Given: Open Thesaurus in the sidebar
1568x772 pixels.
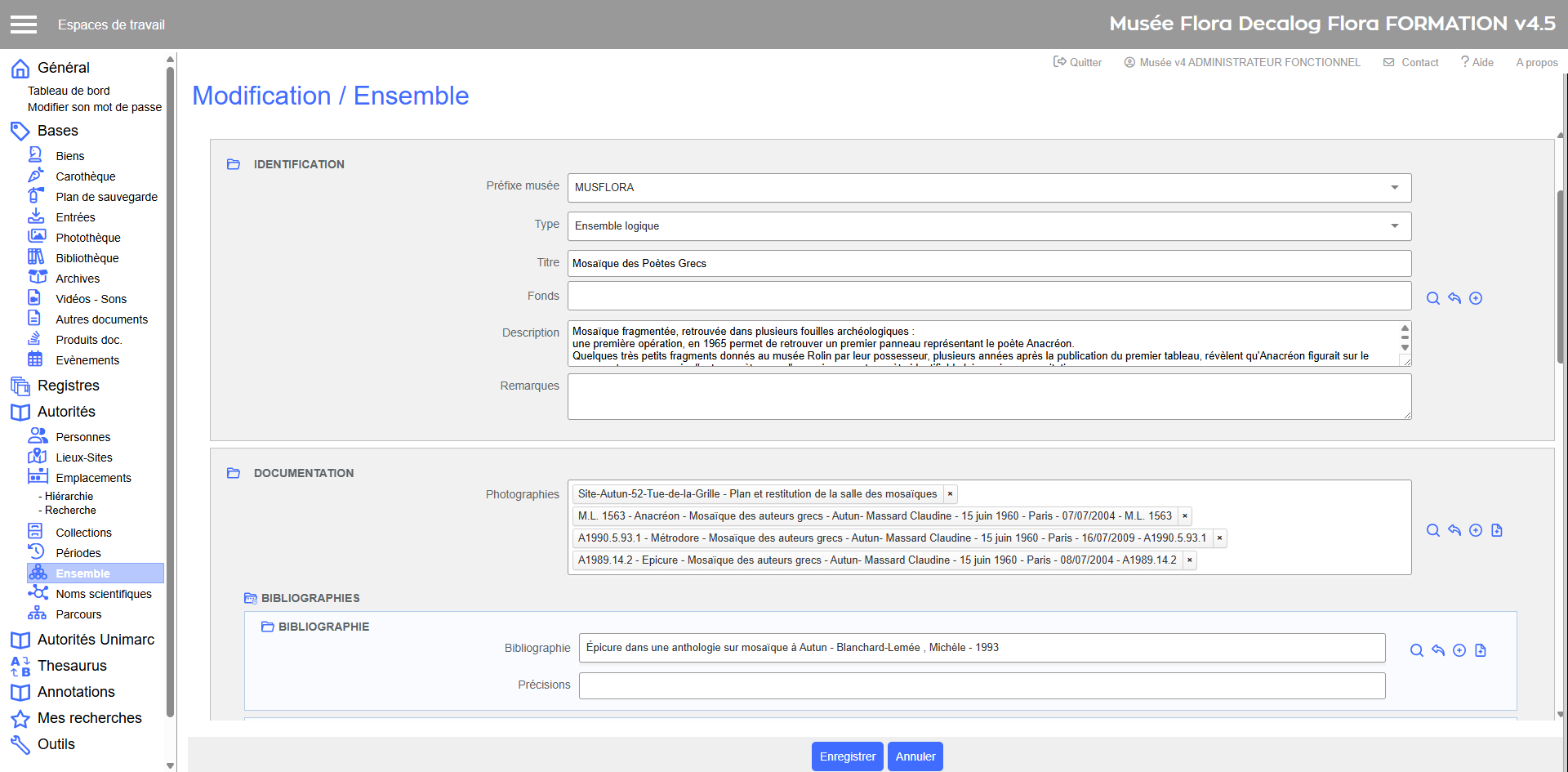Looking at the screenshot, I should point(72,666).
